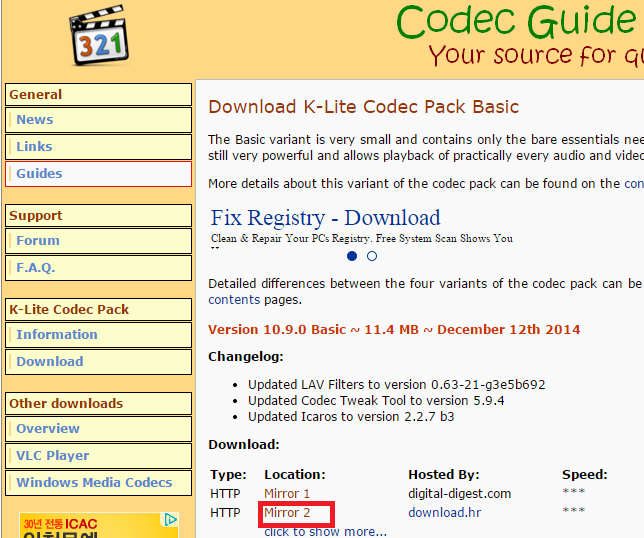Click the 'Hosted By:' column header

444,475
